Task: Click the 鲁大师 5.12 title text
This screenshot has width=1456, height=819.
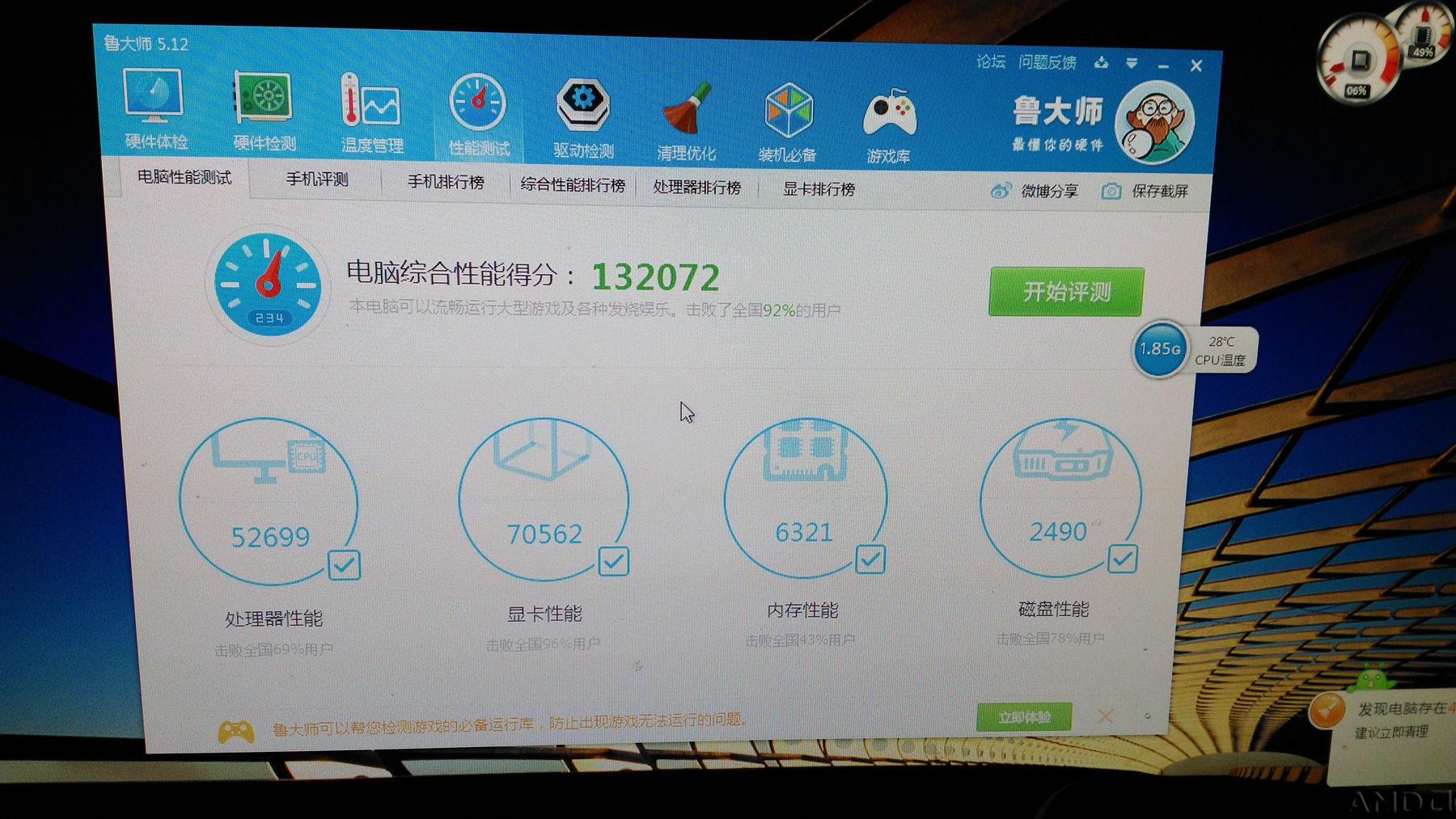Action: pyautogui.click(x=146, y=44)
